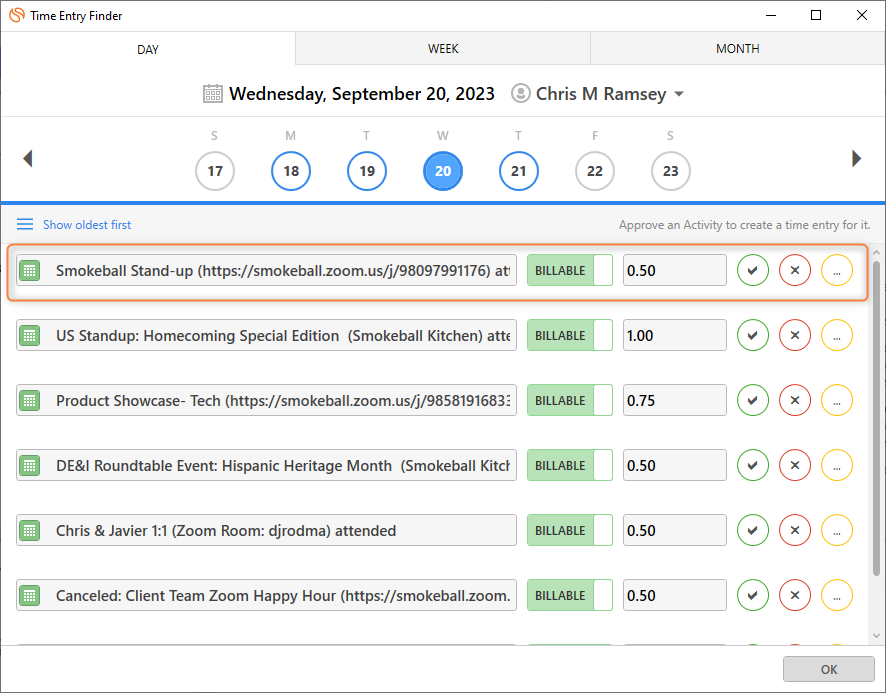Screen dimensions: 886x693
Task: Open more options for Chris & Javier 1:1
Action: (836, 530)
